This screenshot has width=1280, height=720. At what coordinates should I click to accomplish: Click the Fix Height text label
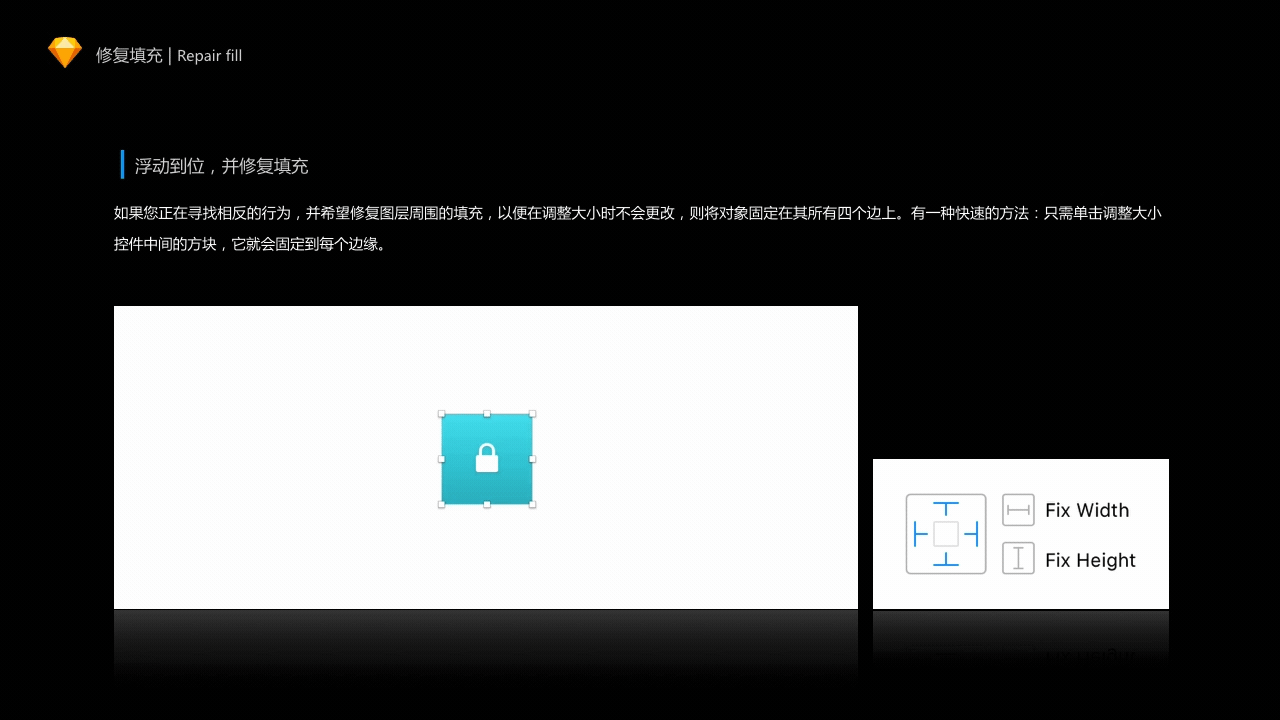click(1090, 560)
